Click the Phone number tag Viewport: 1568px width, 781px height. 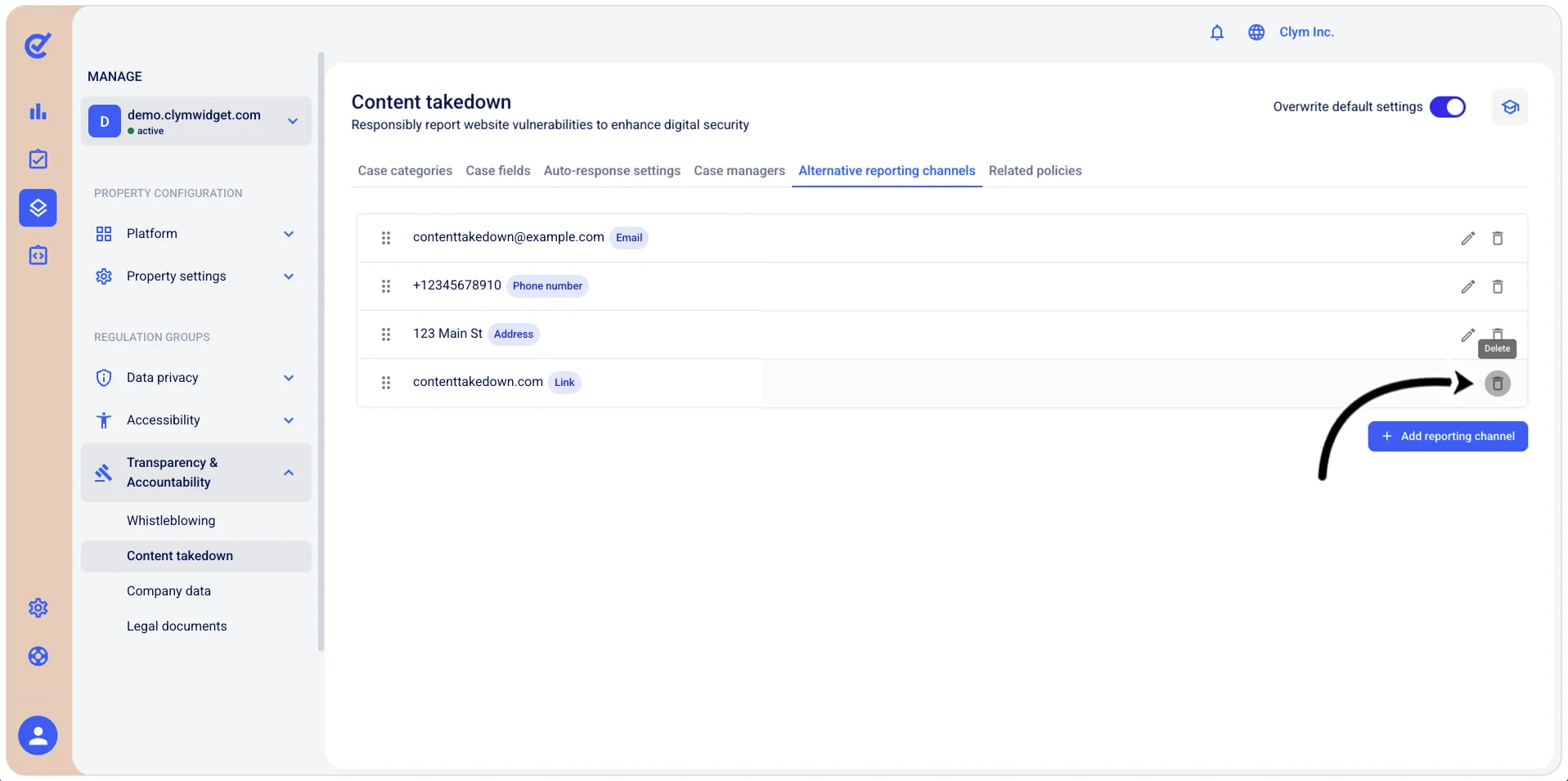547,286
